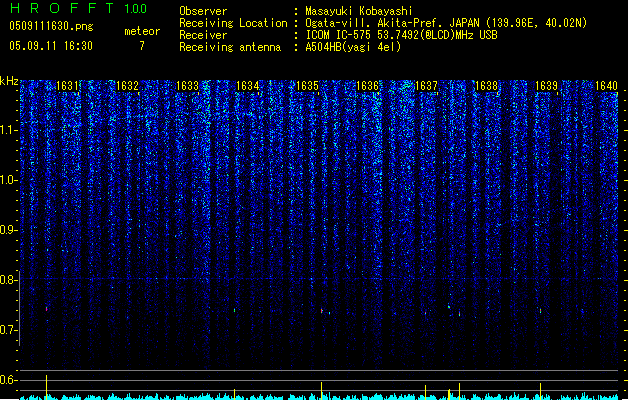
Task: Click the meteor echo spot after 1630
Action: [x=47, y=309]
